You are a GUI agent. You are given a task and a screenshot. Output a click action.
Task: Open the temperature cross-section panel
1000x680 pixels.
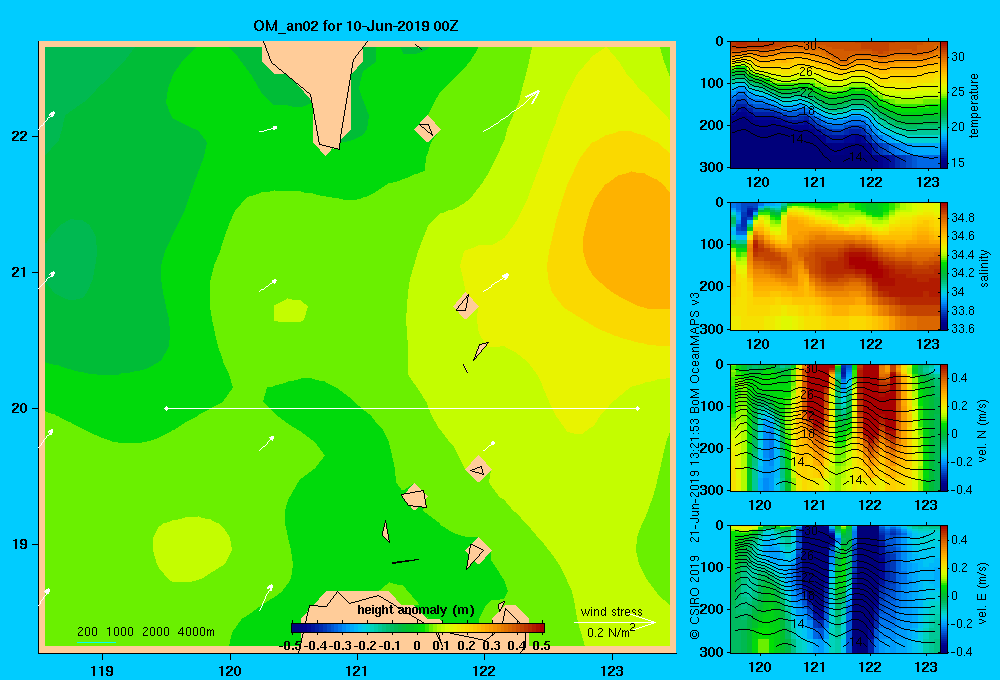834,105
